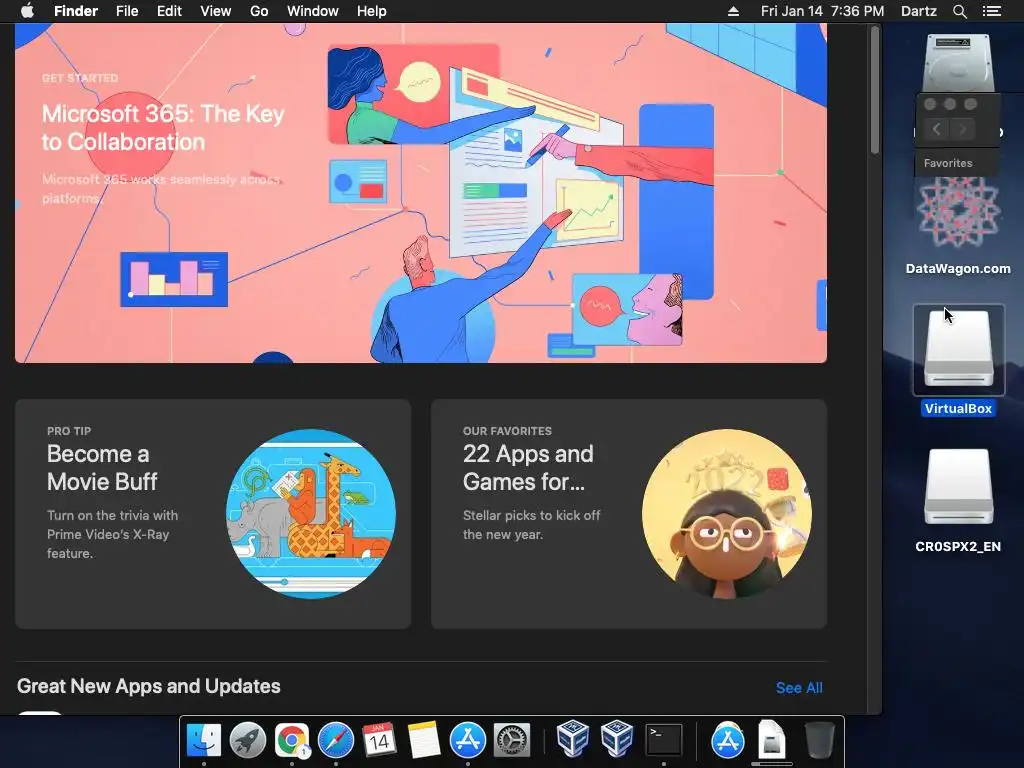Open the Help menu
Image resolution: width=1024 pixels, height=768 pixels.
coord(372,11)
